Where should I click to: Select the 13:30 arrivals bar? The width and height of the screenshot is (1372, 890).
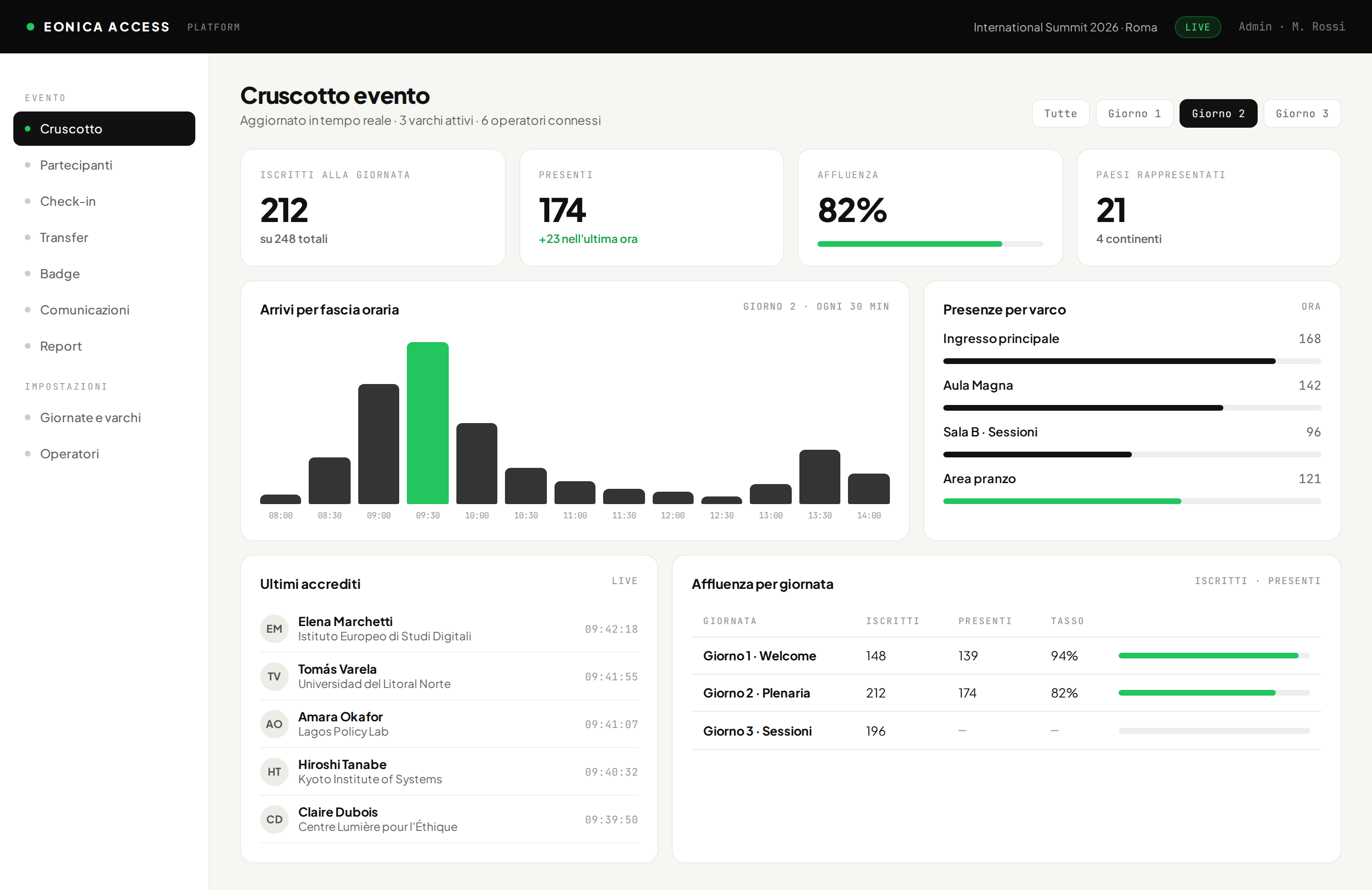pyautogui.click(x=820, y=477)
